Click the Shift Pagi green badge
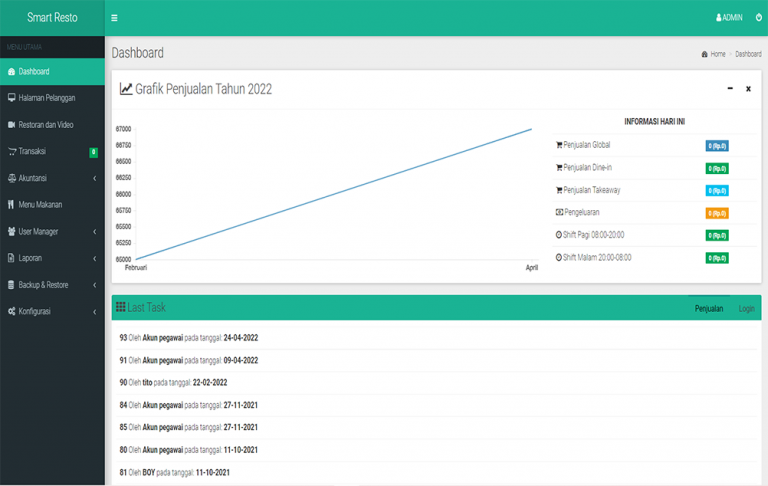Screen dimensions: 768x486 717,236
